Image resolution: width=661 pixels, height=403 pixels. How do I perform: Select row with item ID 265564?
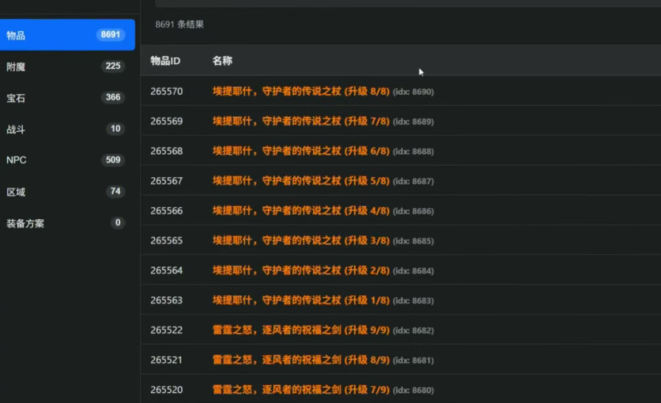click(167, 271)
